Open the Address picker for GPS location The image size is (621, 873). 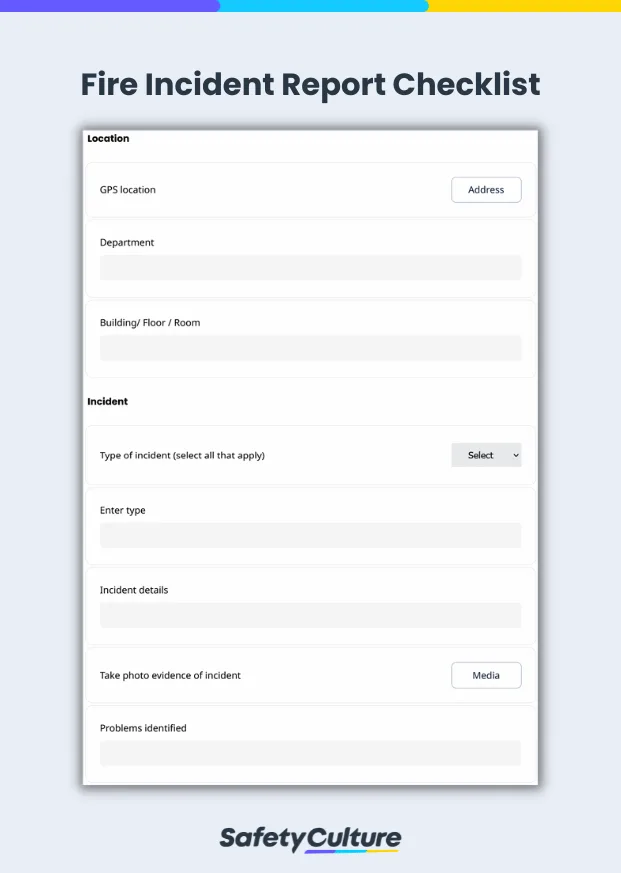pyautogui.click(x=486, y=190)
